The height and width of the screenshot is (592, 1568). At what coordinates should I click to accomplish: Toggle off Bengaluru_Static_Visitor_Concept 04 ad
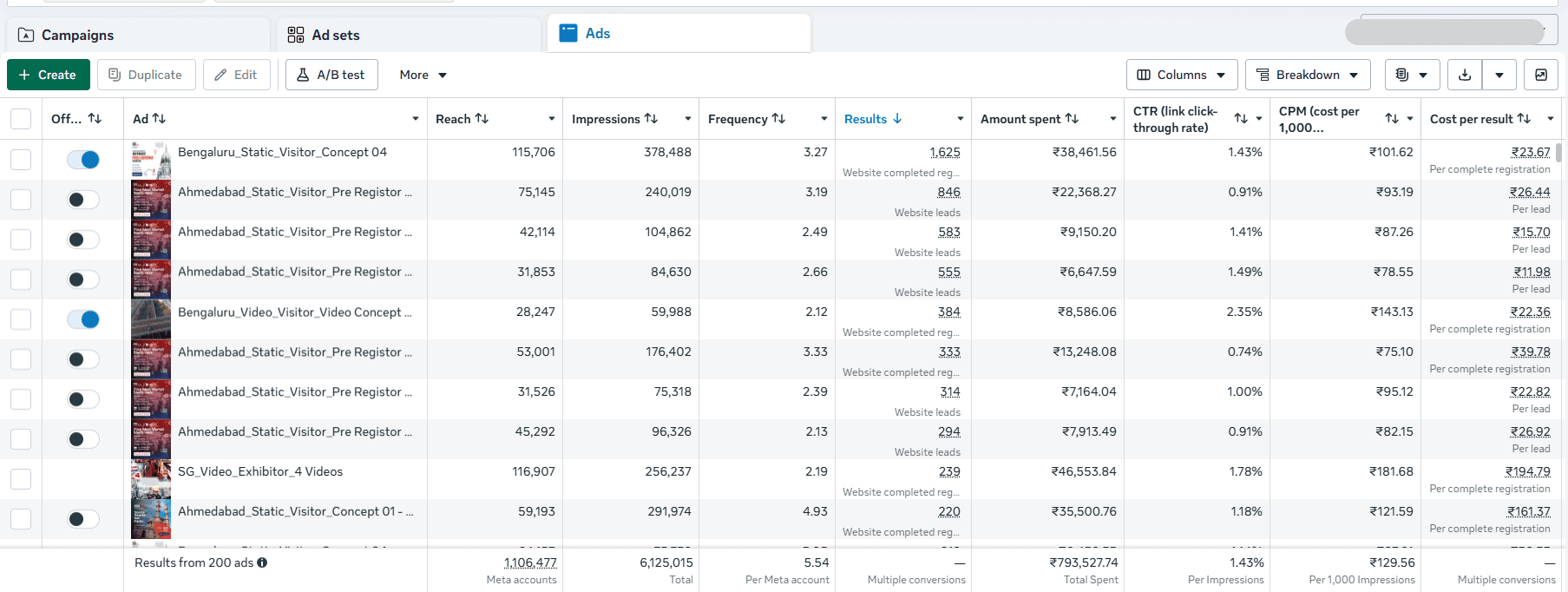point(83,160)
